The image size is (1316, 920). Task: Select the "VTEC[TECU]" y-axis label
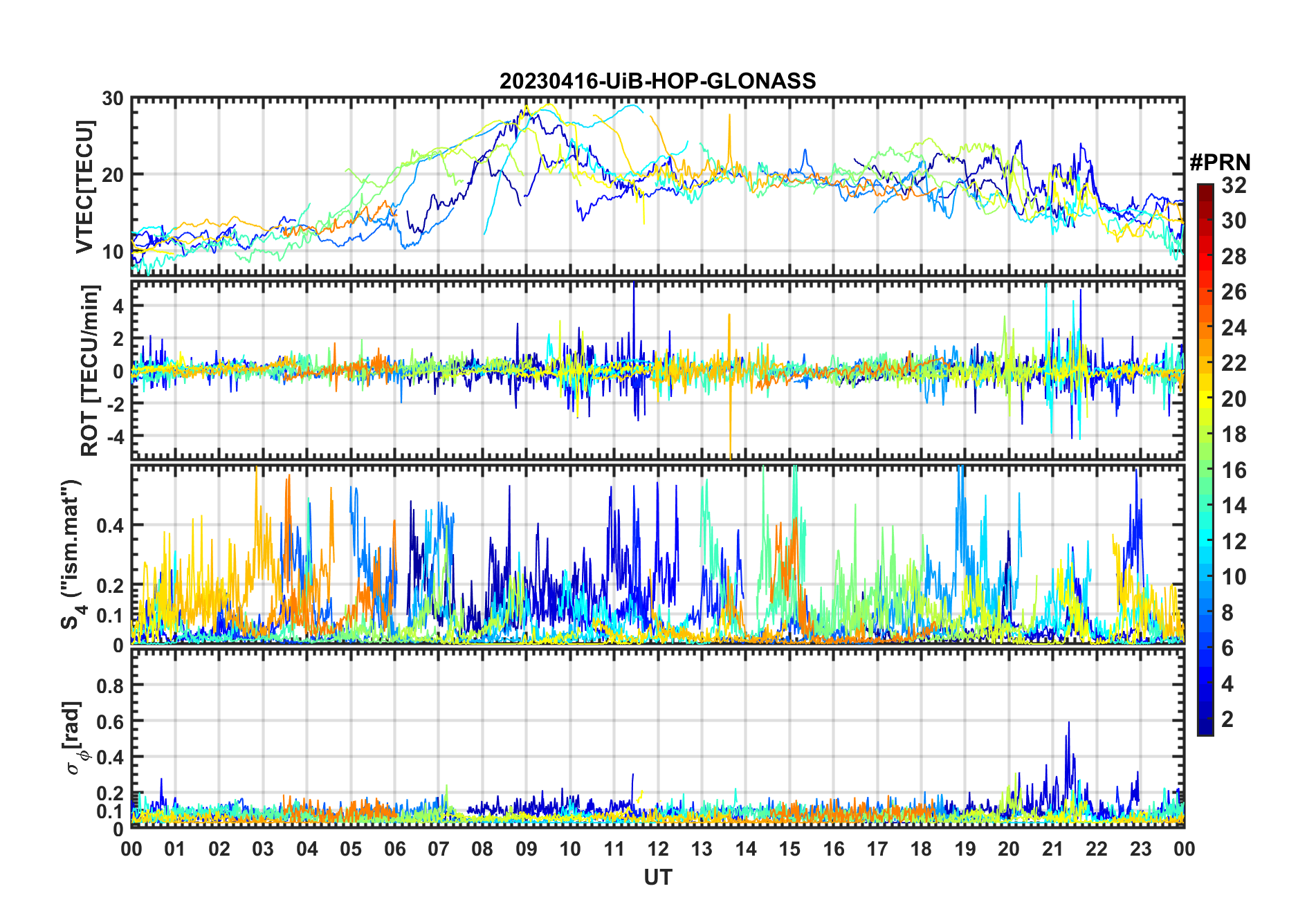click(84, 187)
